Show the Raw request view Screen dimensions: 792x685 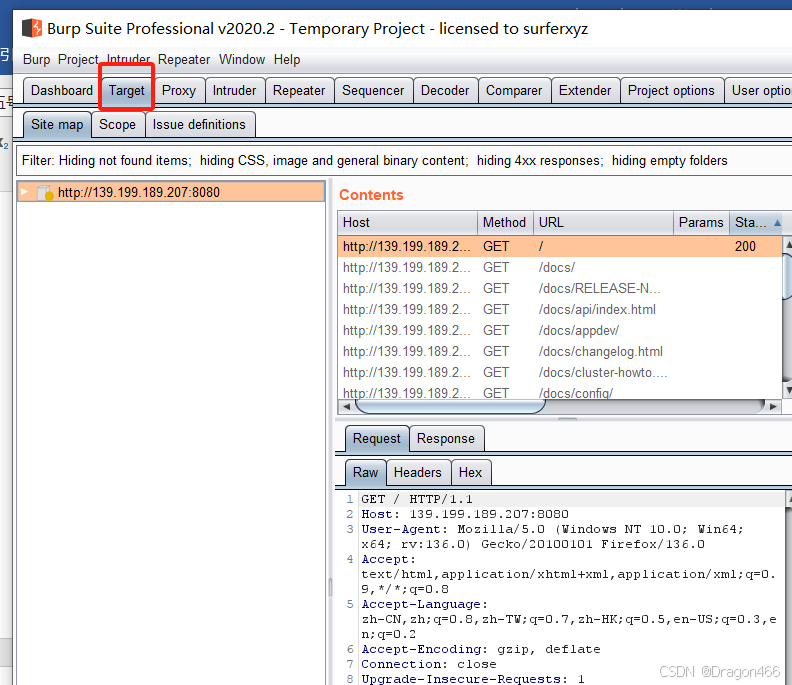[366, 472]
